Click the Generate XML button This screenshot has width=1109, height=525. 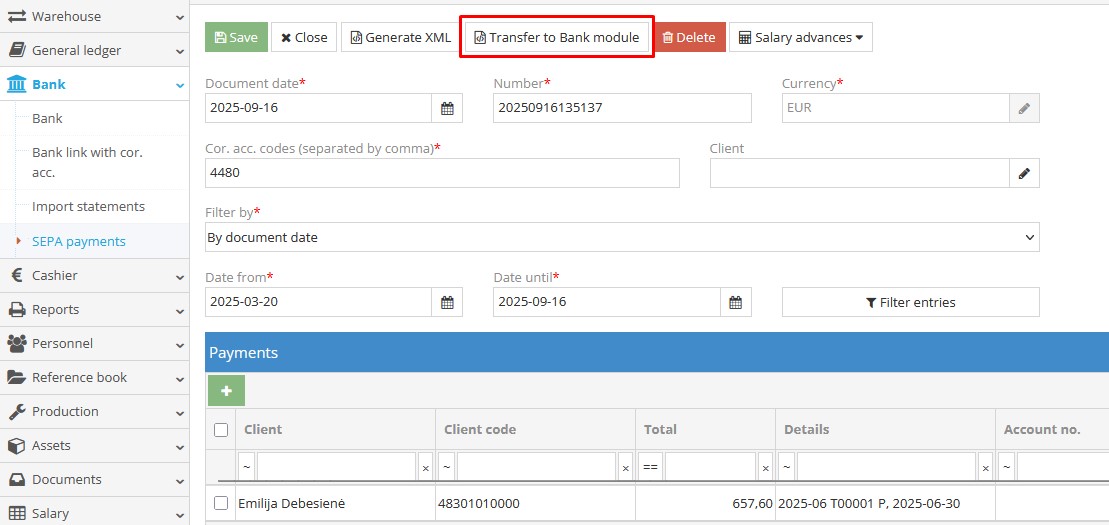pos(400,38)
